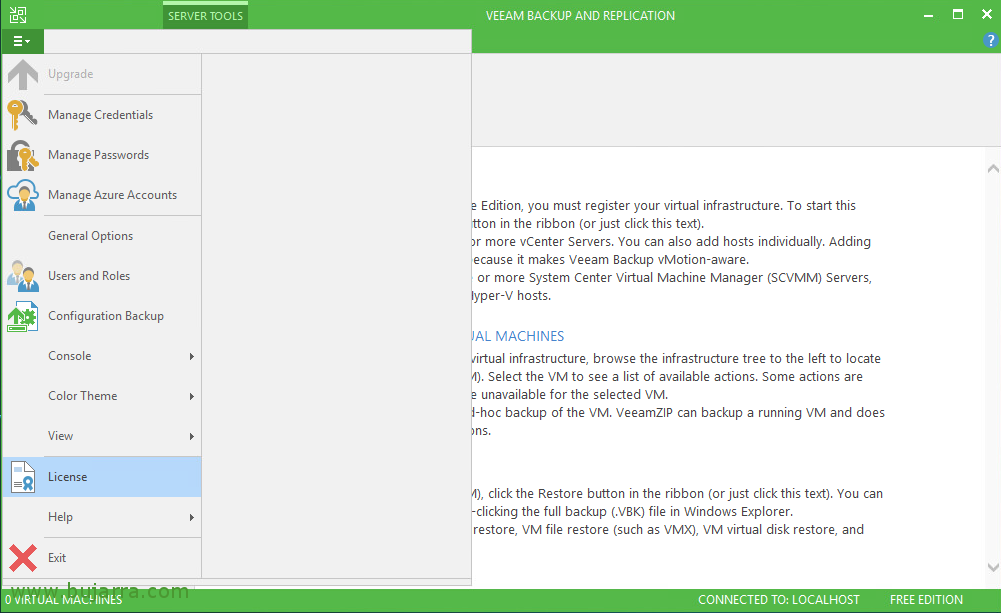Click the Manage Passwords padlock icon

(x=22, y=155)
